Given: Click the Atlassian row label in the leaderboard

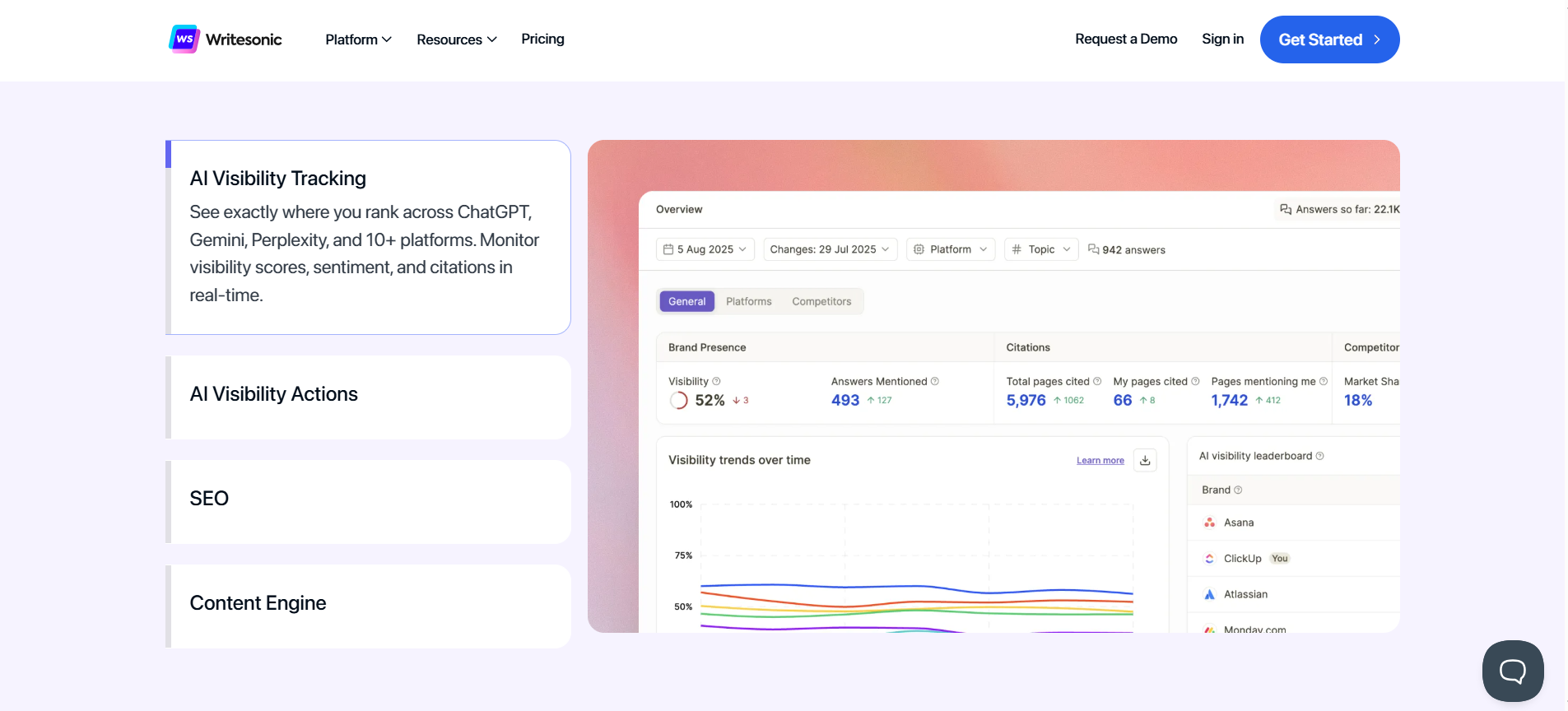Looking at the screenshot, I should (x=1245, y=594).
